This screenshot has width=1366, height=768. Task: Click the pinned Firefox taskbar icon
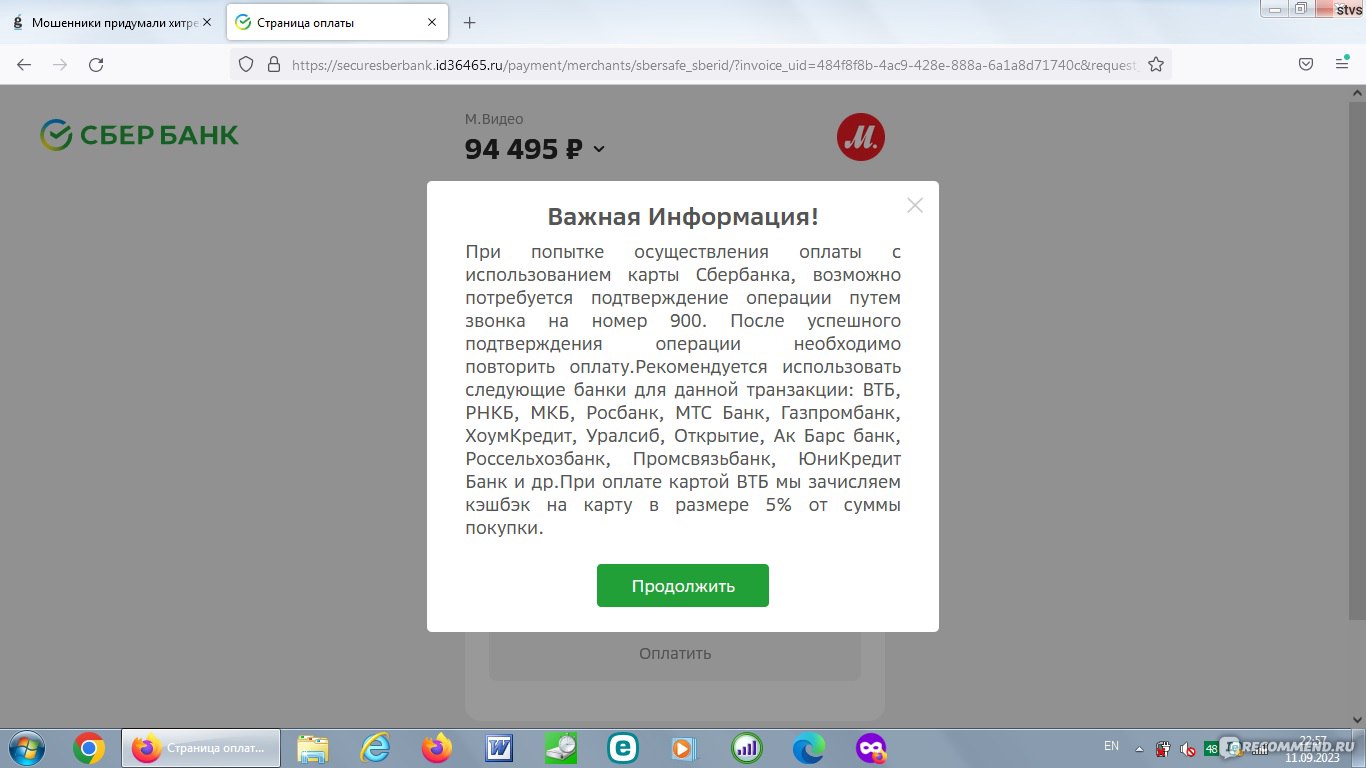(x=437, y=748)
